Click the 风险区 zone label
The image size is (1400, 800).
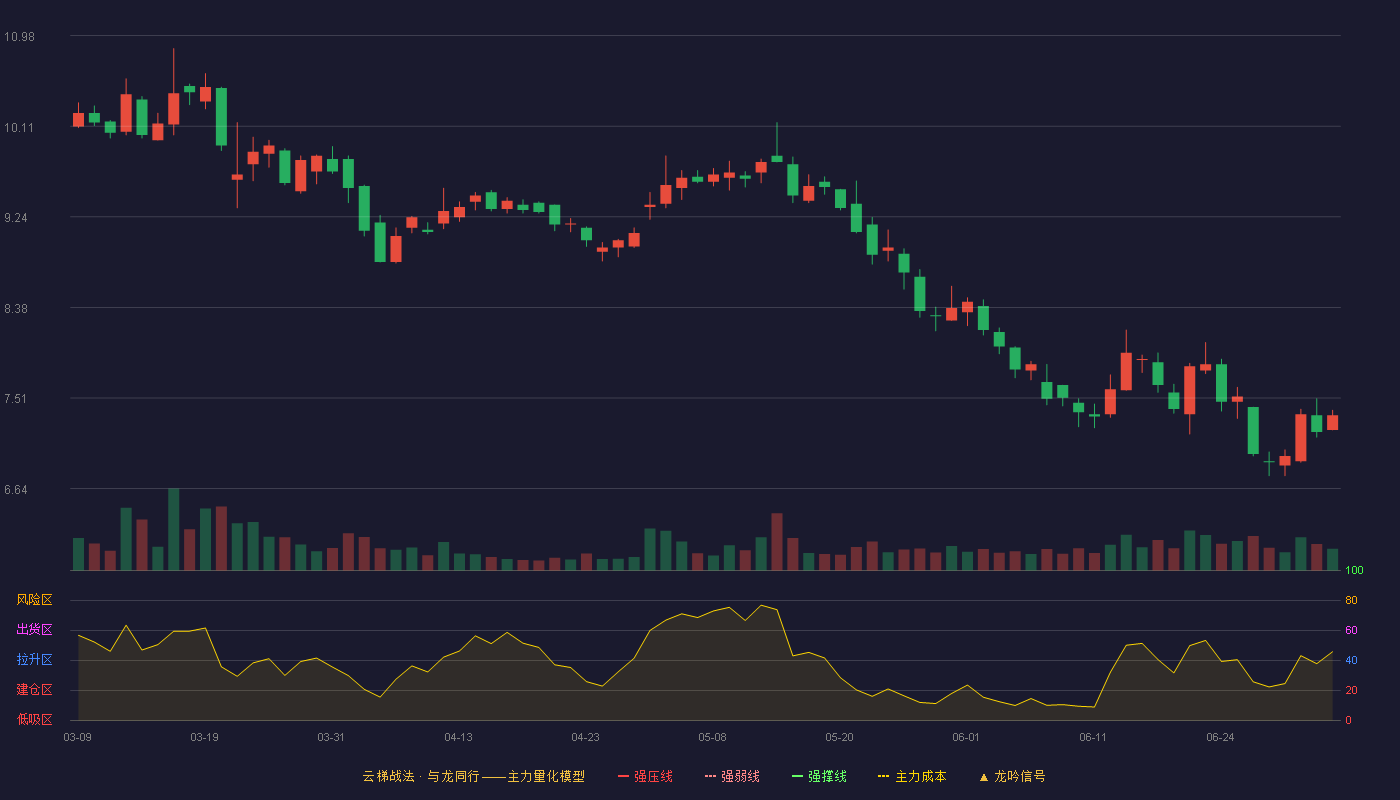click(34, 600)
